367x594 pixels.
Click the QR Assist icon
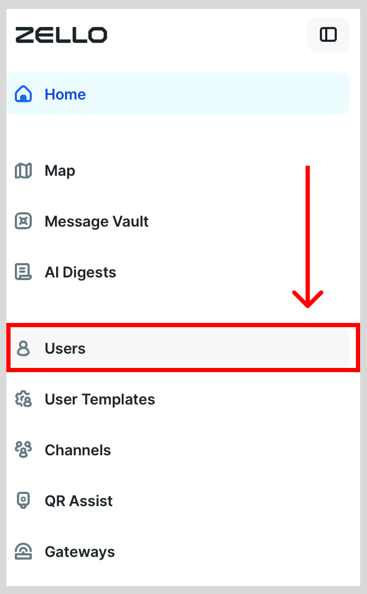(23, 500)
